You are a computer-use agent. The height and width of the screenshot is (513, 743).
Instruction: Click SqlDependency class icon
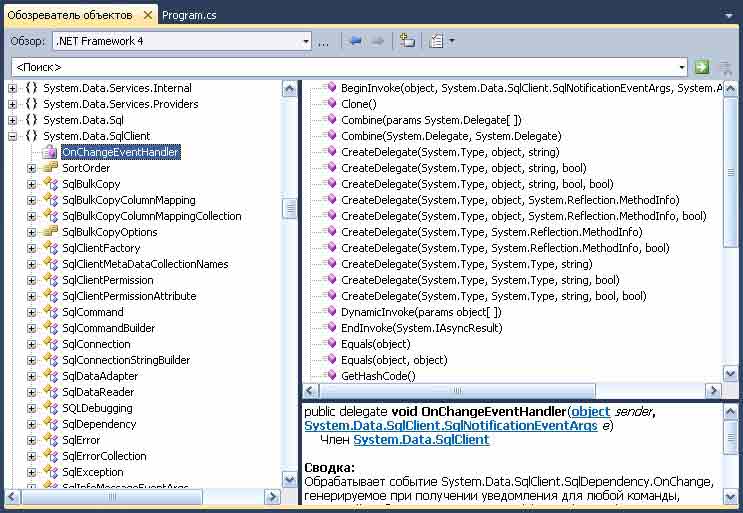(x=50, y=423)
